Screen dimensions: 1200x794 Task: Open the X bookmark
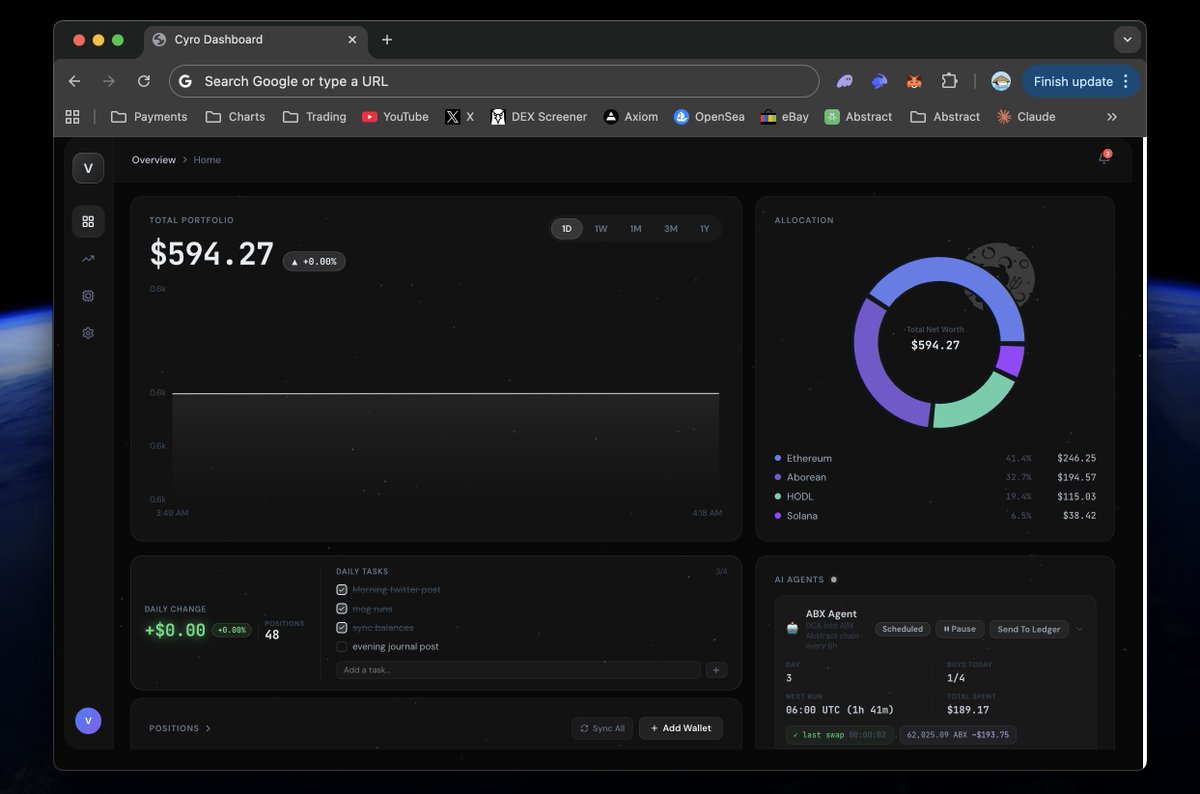coord(460,117)
